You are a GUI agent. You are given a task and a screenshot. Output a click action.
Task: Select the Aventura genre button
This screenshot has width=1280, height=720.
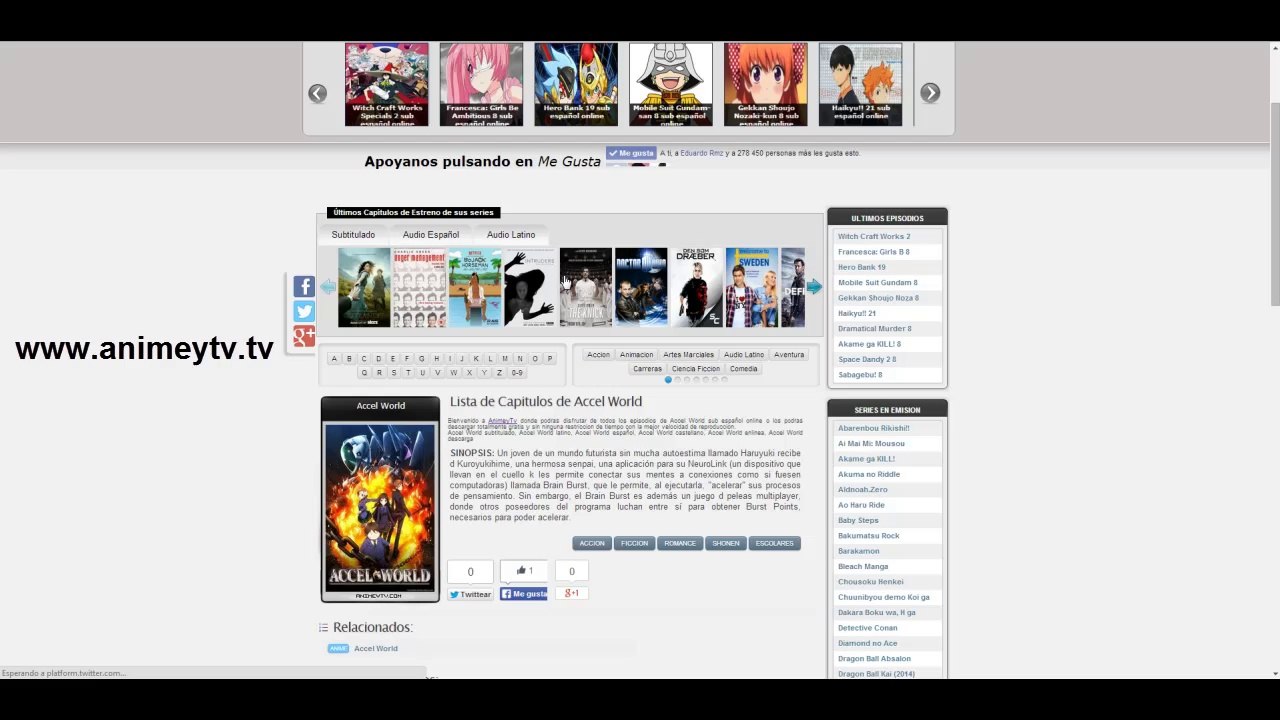[x=789, y=354]
